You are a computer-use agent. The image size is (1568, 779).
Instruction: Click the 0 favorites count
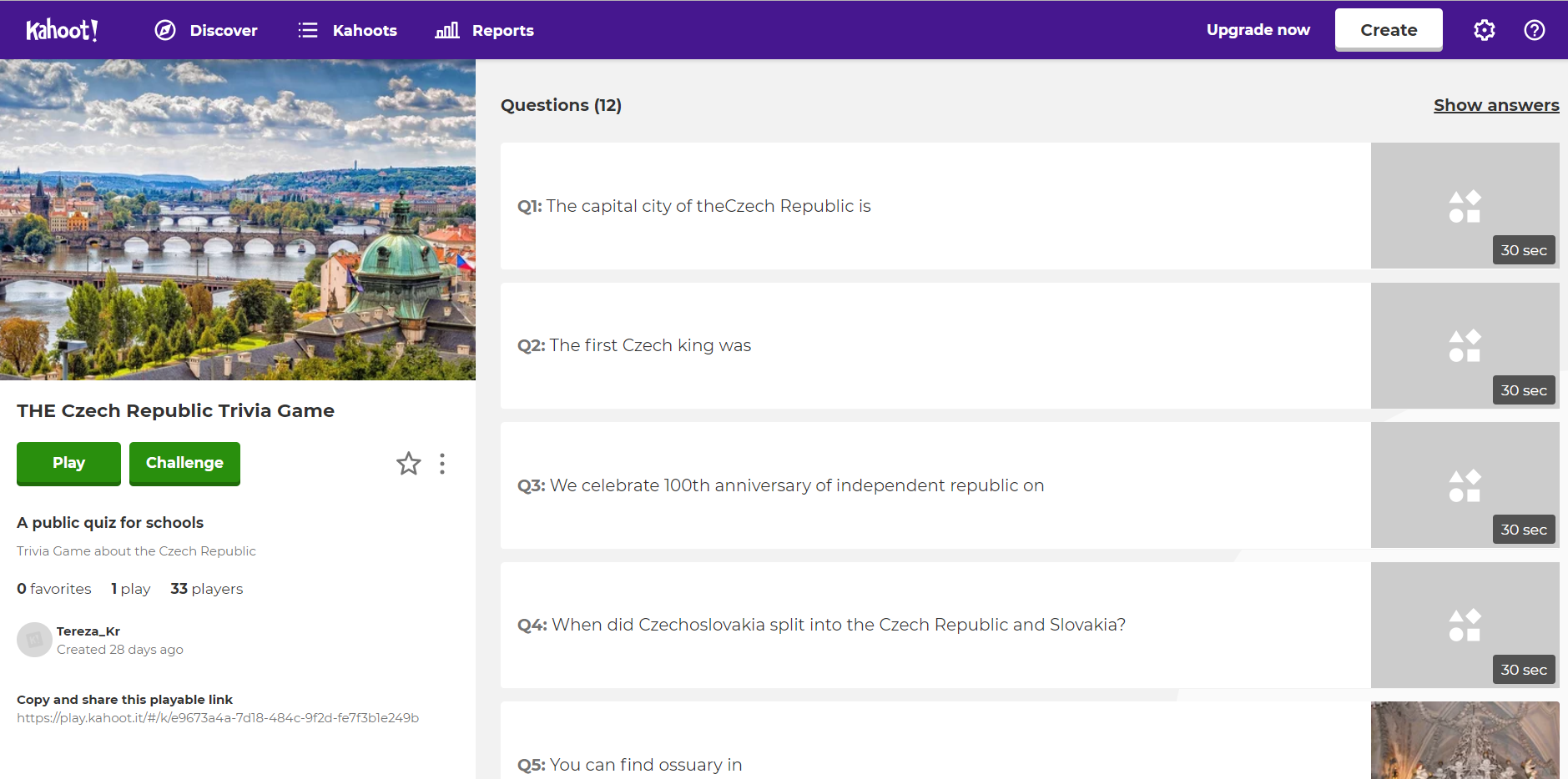click(54, 589)
